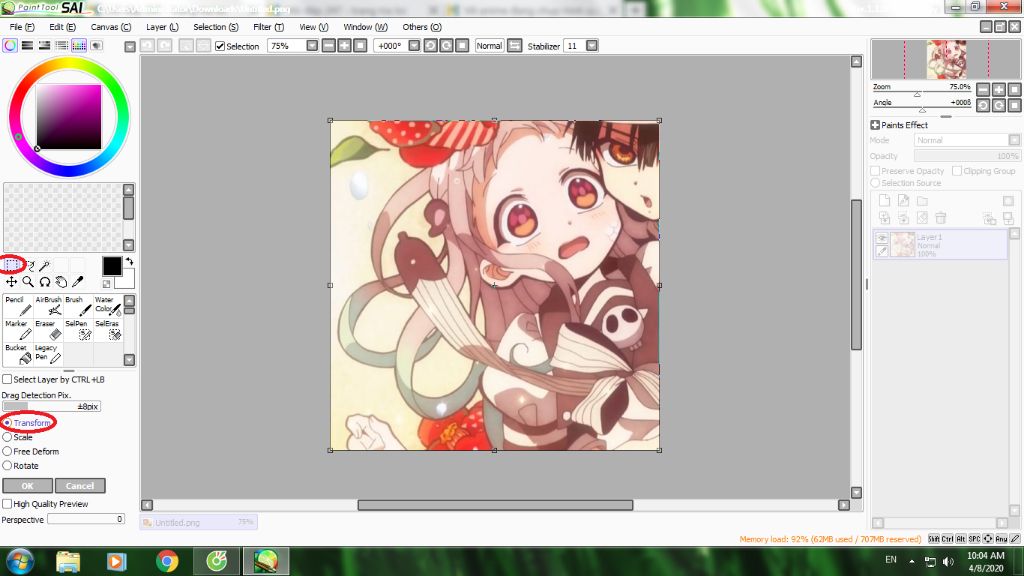Select the rectangular Selection tool
1024x576 pixels.
click(x=11, y=264)
